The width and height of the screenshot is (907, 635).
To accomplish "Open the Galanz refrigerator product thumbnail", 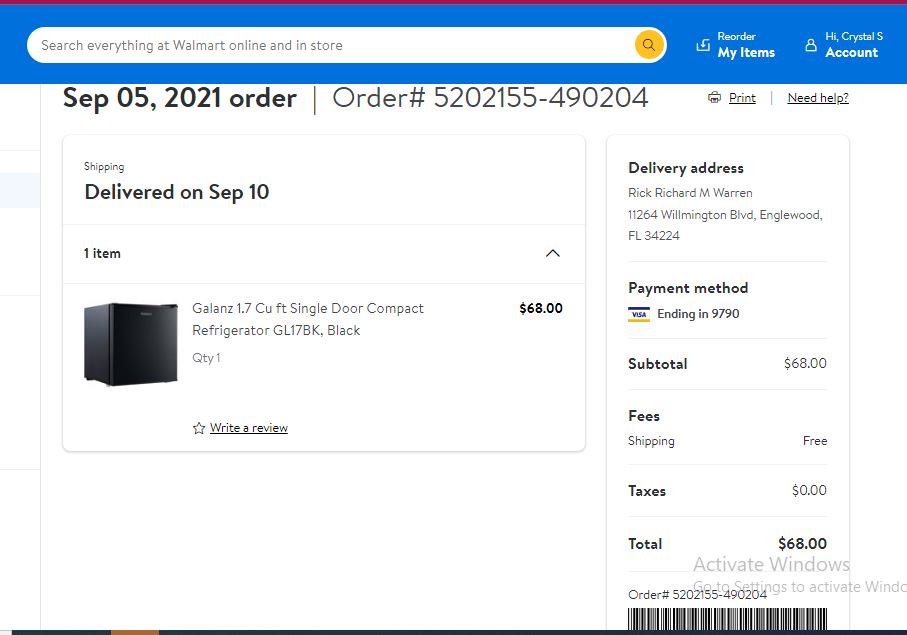I will coord(131,344).
